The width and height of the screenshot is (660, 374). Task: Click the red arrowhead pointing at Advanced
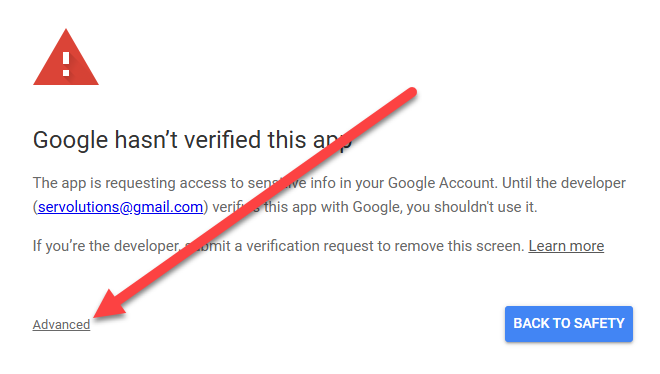click(109, 304)
